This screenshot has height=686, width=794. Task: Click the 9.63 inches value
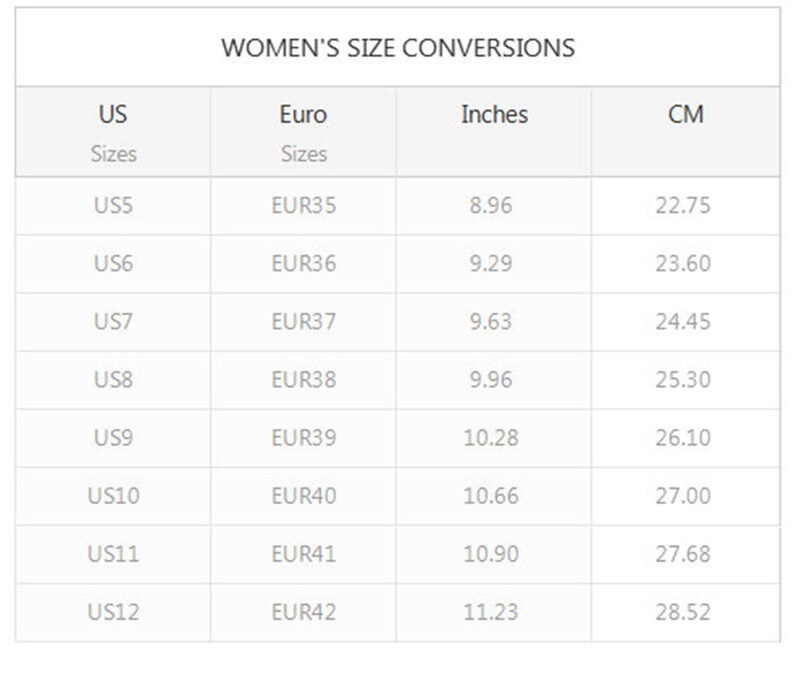click(x=491, y=321)
